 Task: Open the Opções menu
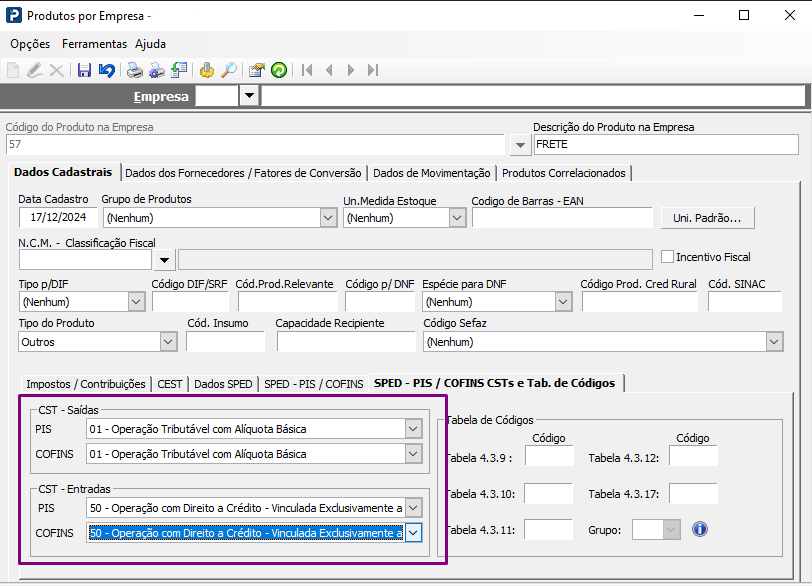[x=30, y=44]
